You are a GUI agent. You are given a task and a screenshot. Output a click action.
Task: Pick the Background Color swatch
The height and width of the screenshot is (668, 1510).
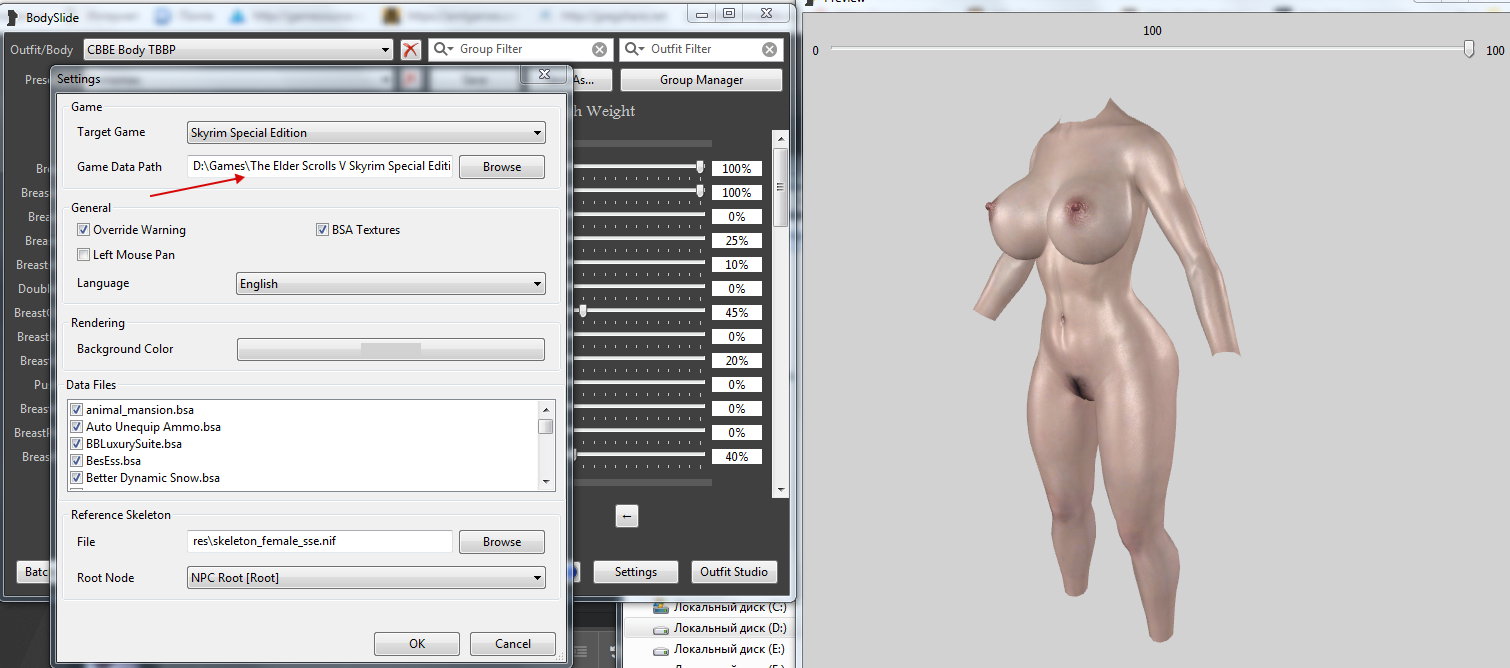point(390,349)
